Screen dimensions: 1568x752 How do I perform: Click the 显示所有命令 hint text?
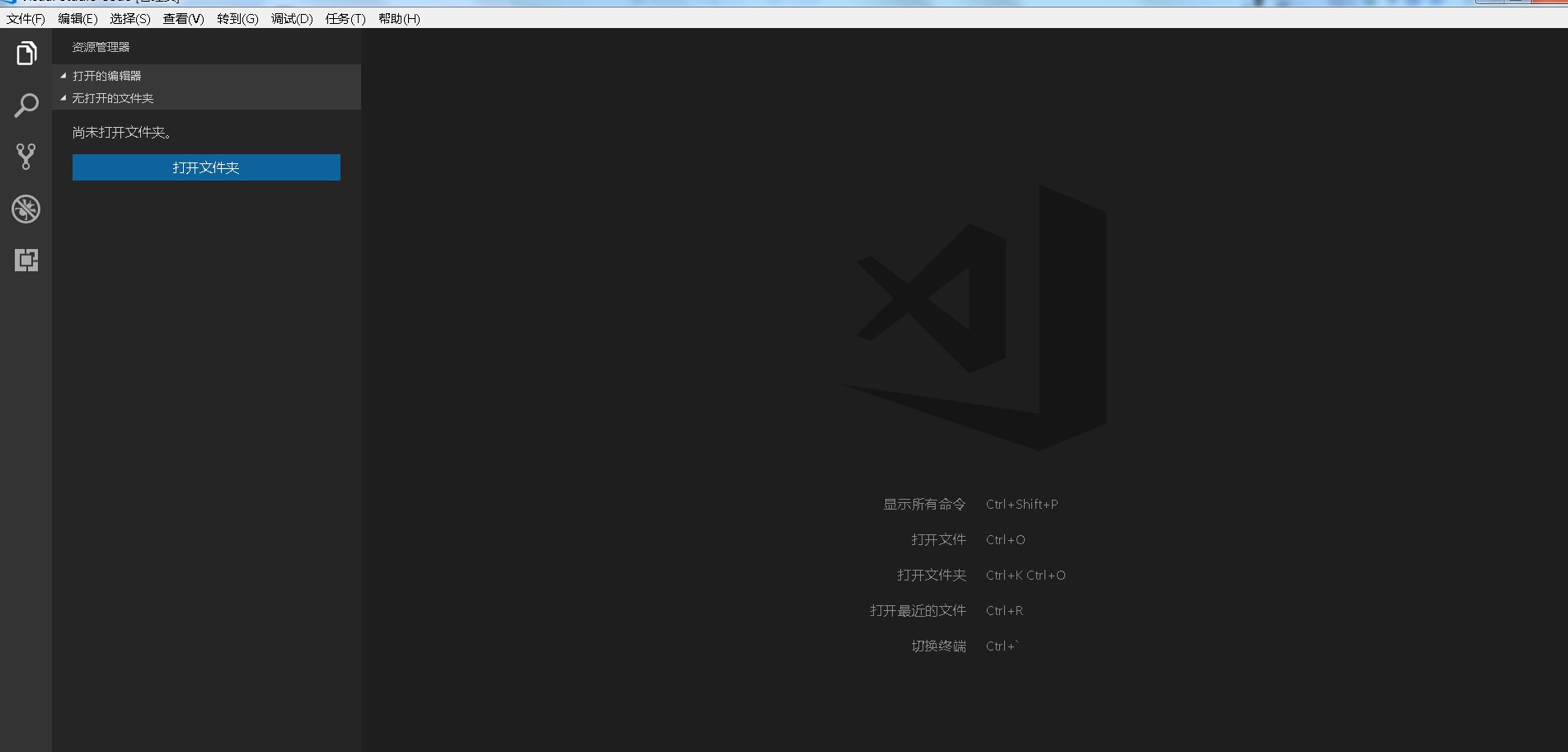click(924, 504)
